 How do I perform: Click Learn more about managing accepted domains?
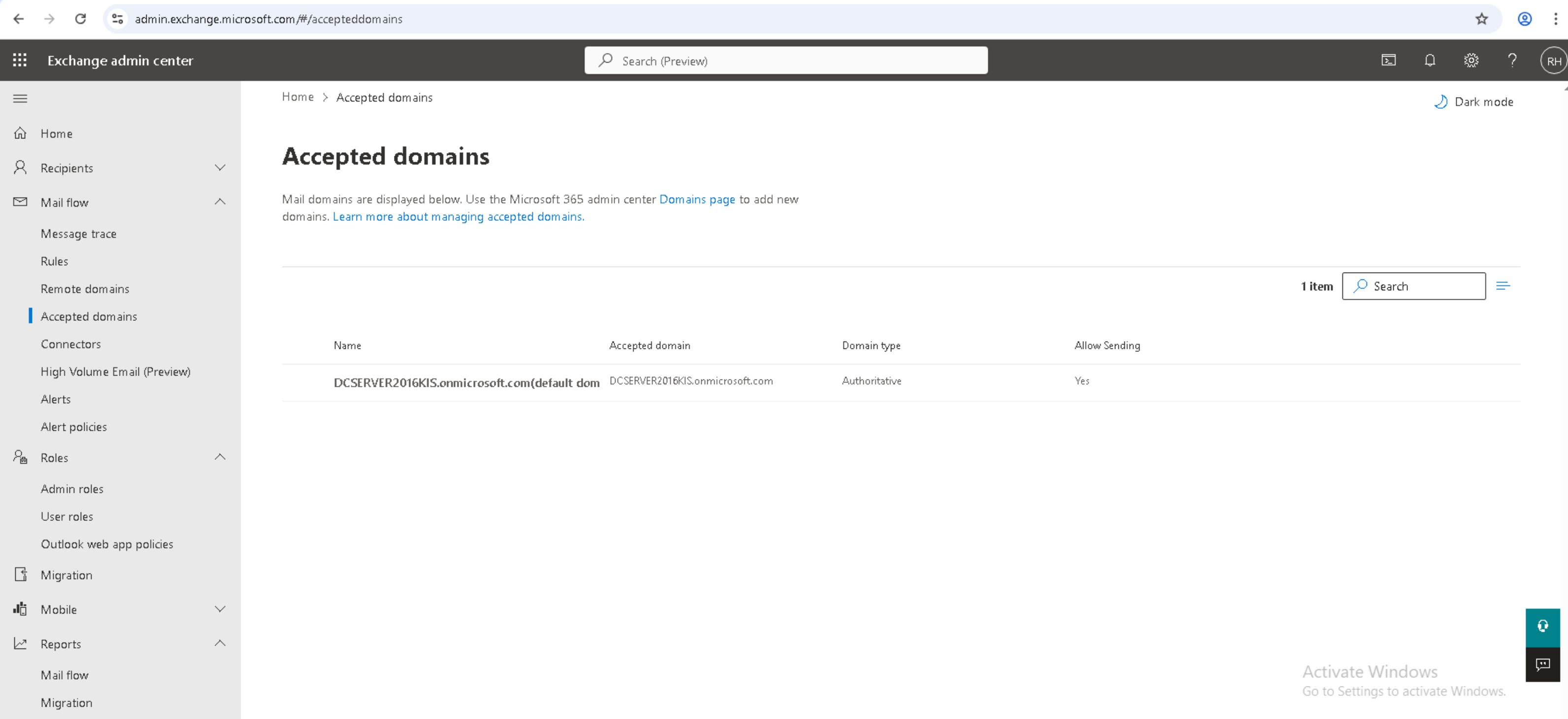pos(457,217)
